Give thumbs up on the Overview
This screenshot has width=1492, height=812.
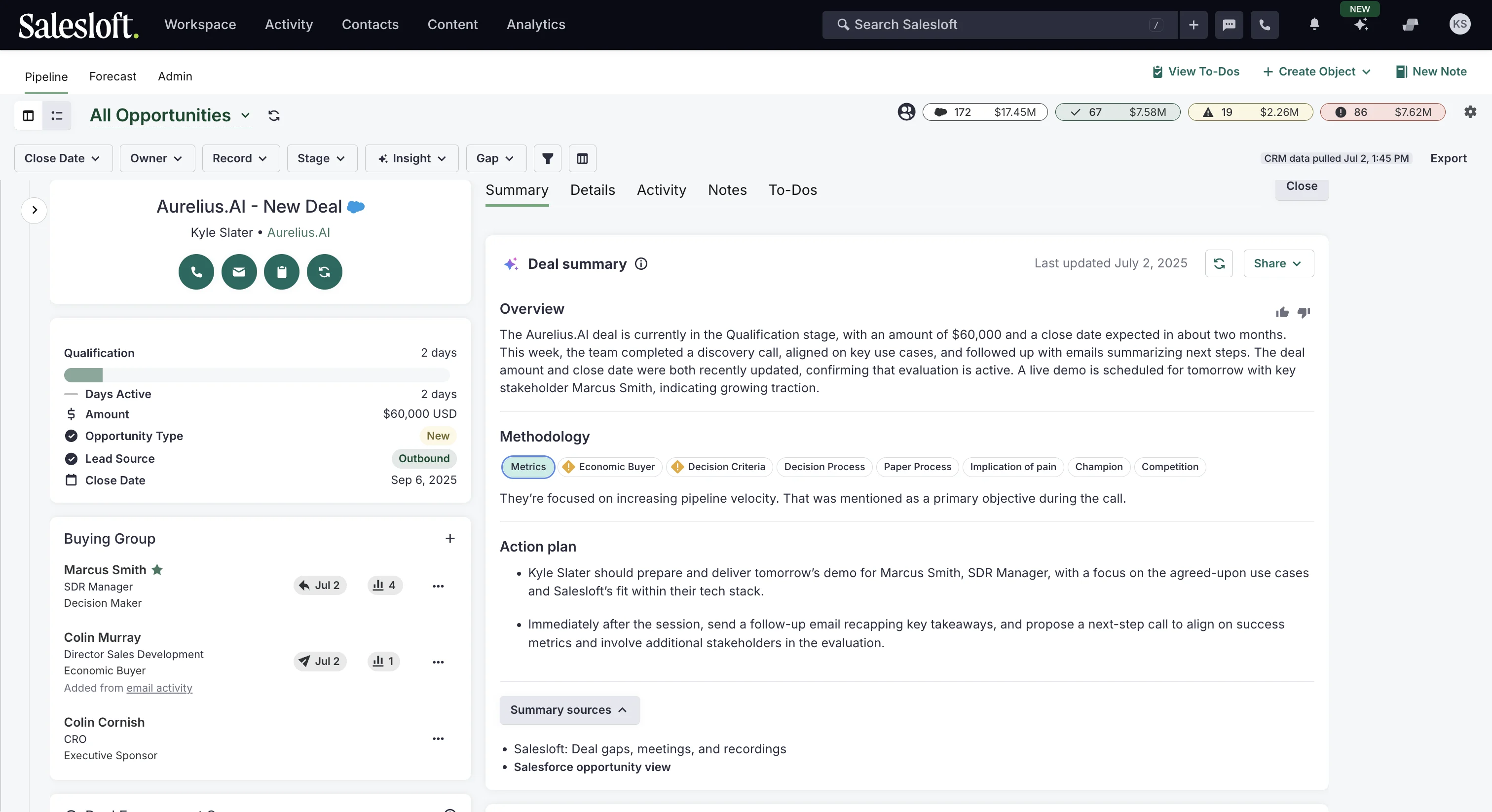1282,312
